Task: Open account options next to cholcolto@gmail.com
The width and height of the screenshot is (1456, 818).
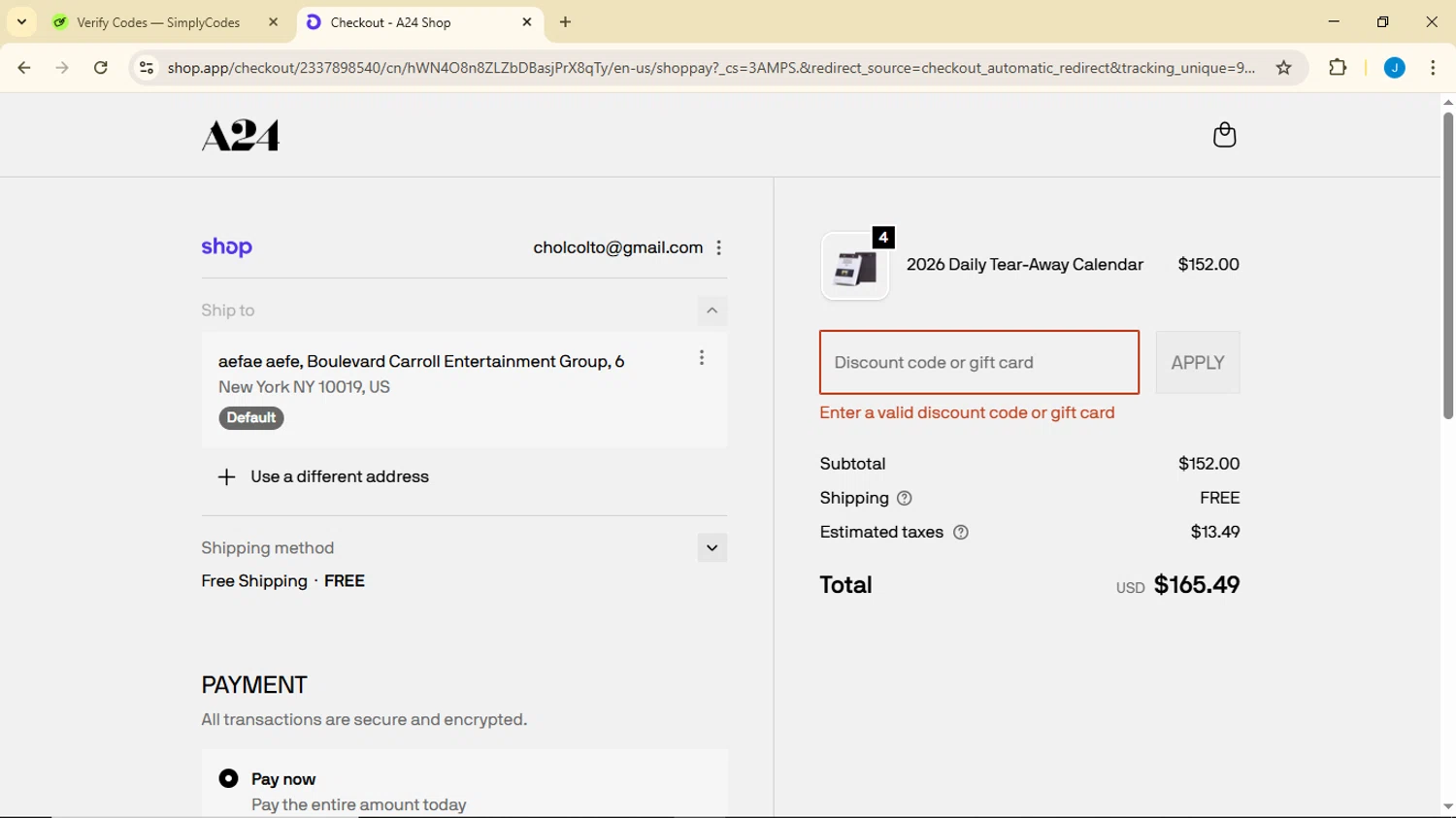Action: tap(719, 247)
